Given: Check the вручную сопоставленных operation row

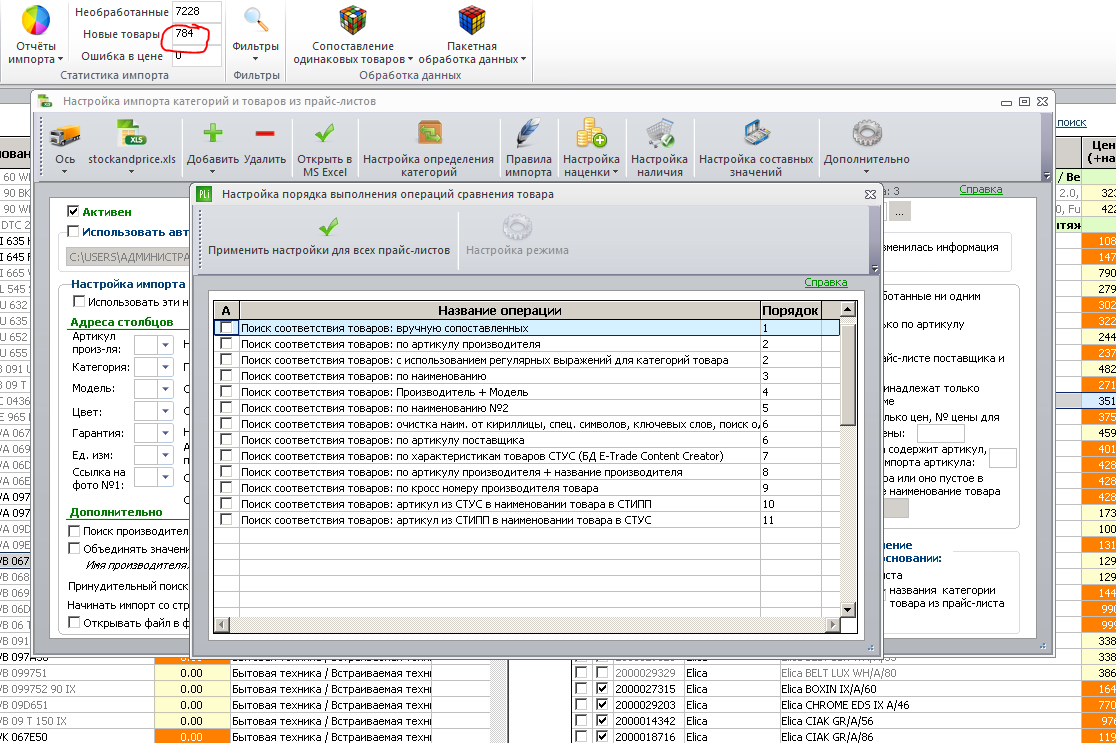Looking at the screenshot, I should (x=226, y=328).
